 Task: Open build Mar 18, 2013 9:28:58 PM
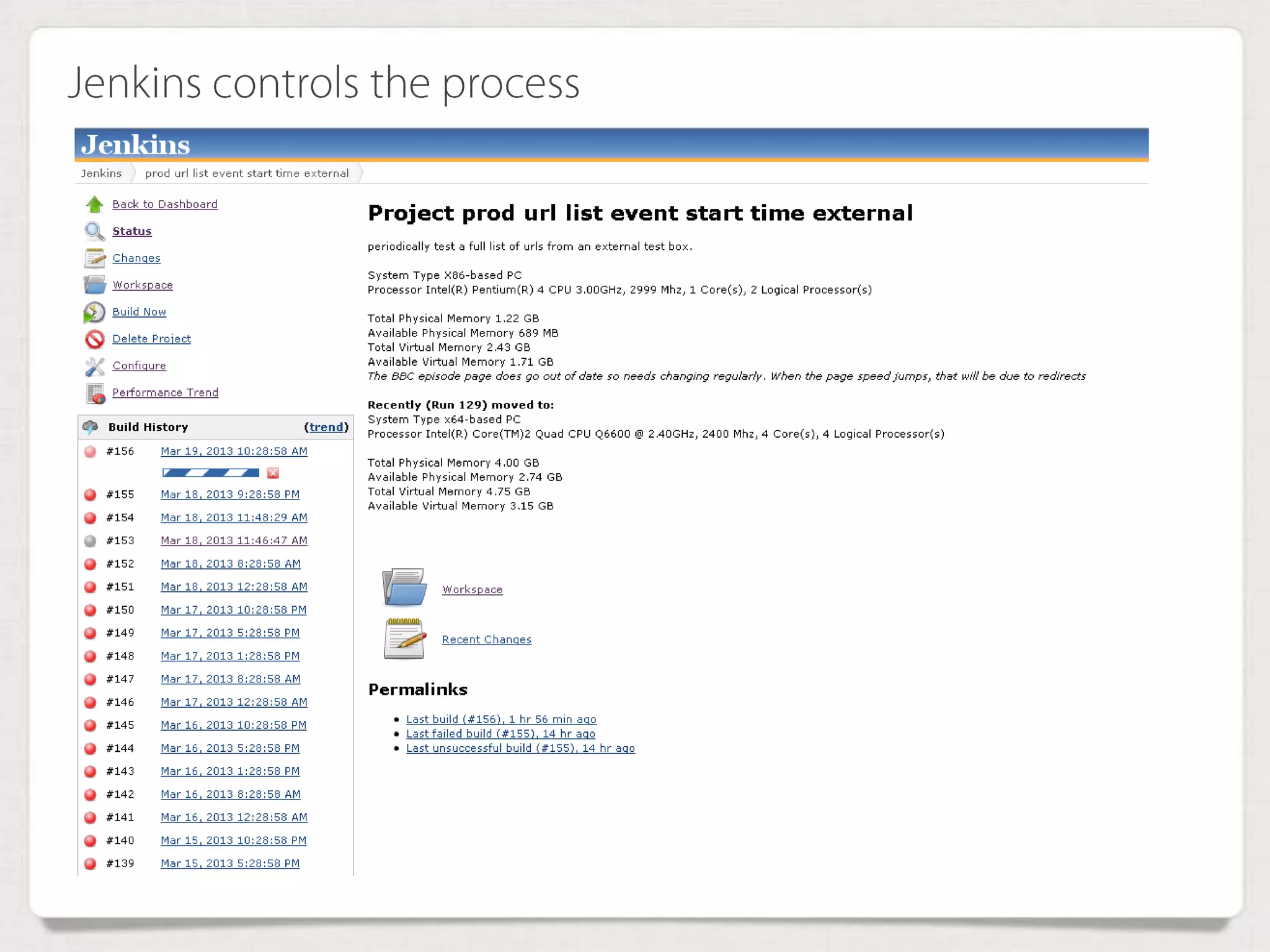(x=230, y=495)
